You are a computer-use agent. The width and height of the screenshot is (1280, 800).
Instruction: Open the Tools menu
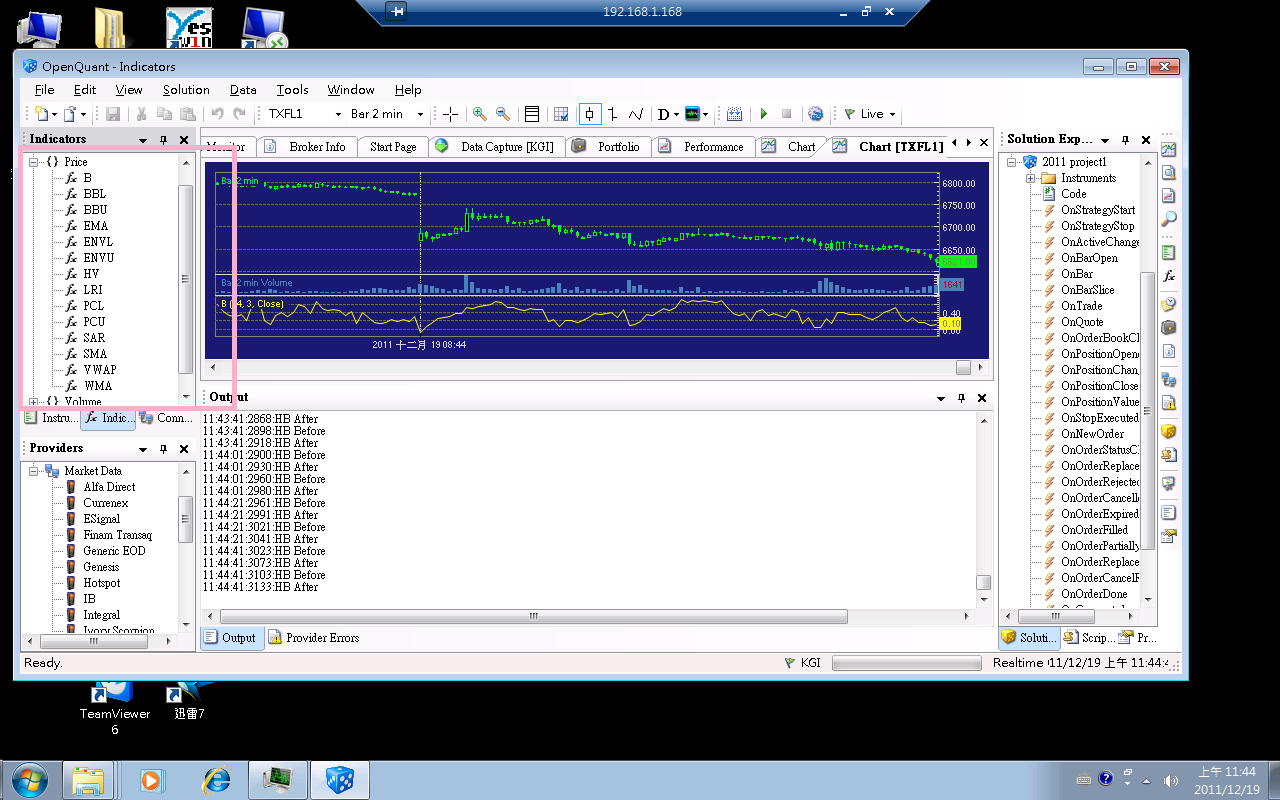(292, 90)
